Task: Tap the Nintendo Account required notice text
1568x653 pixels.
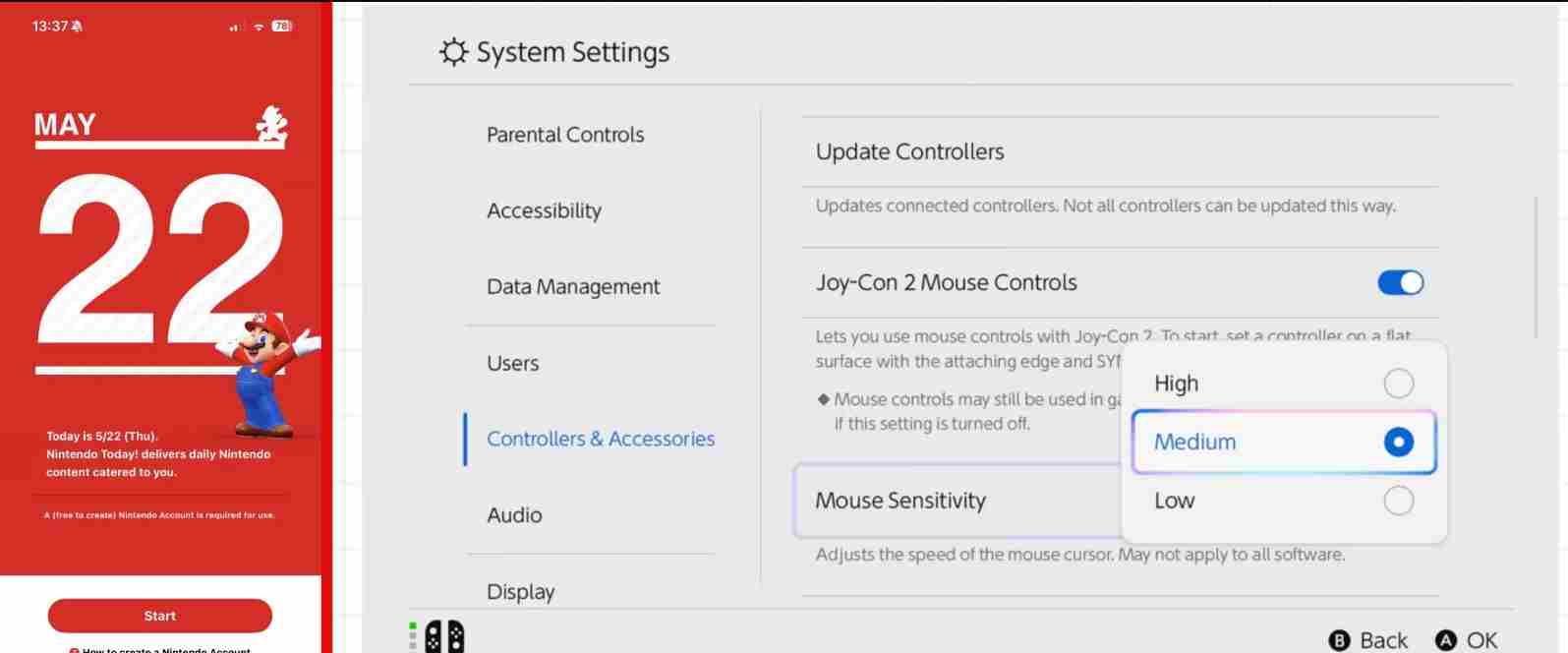Action: [159, 515]
